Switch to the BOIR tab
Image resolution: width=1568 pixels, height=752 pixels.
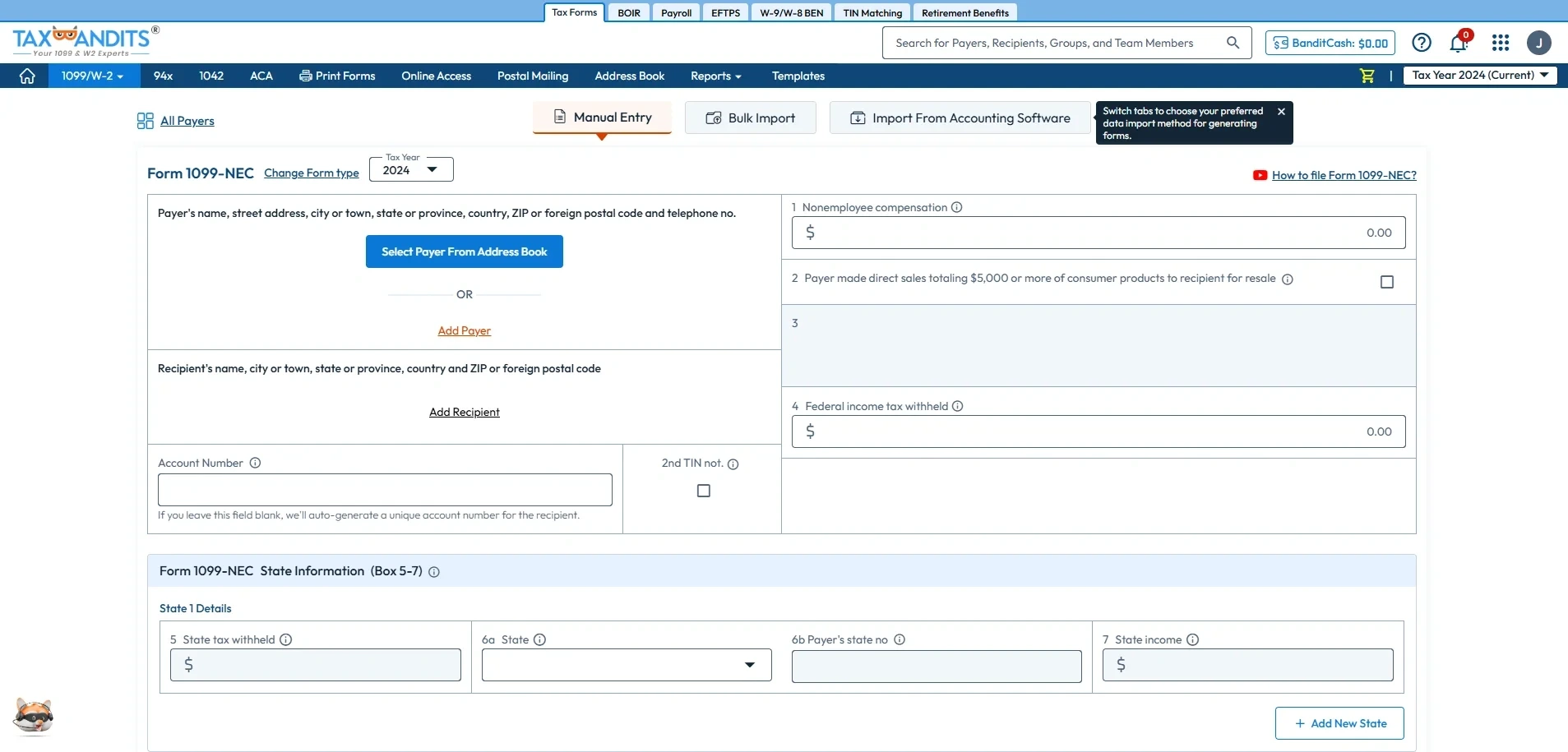[627, 12]
